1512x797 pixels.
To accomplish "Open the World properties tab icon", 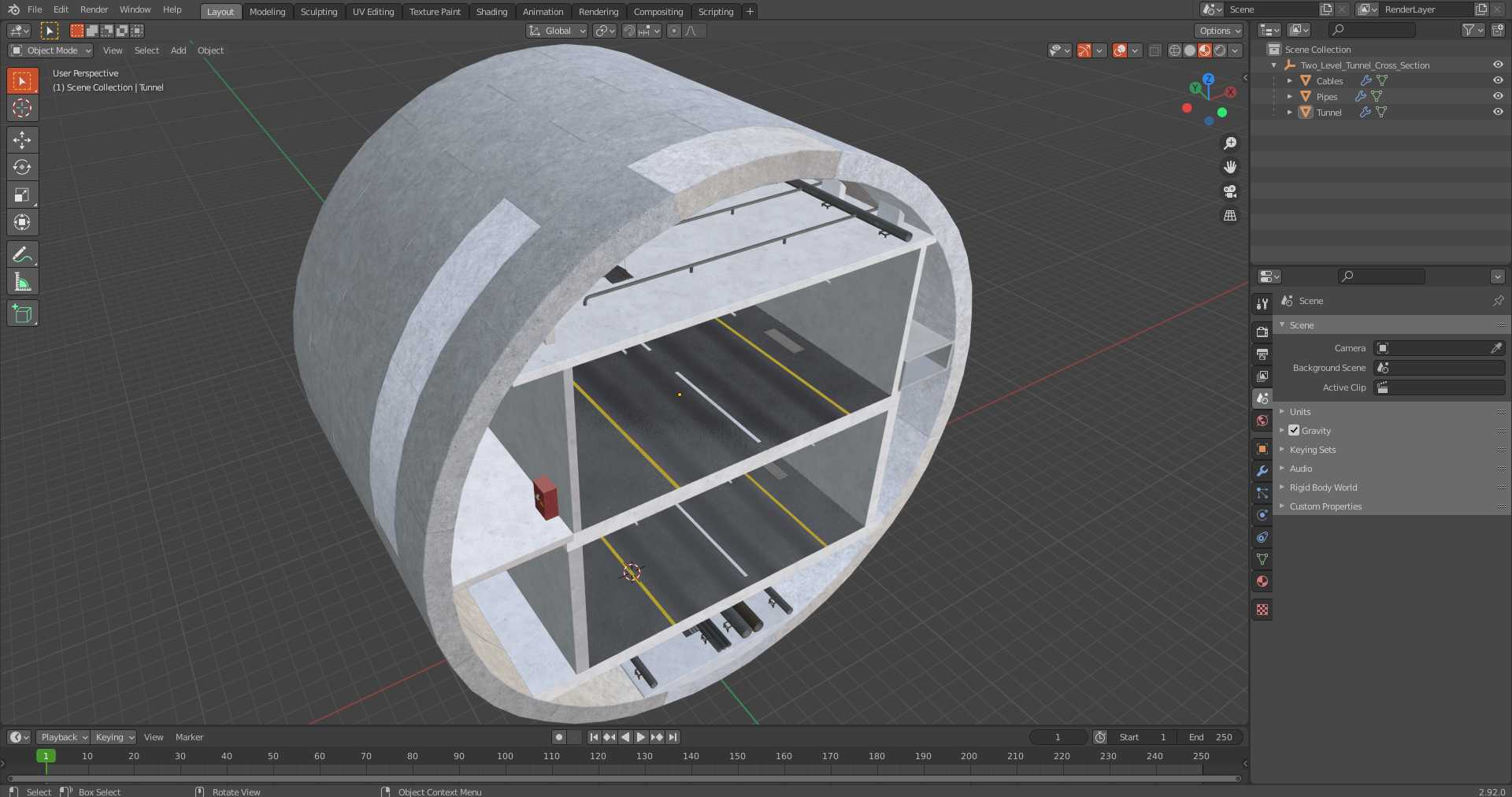I will 1262,421.
